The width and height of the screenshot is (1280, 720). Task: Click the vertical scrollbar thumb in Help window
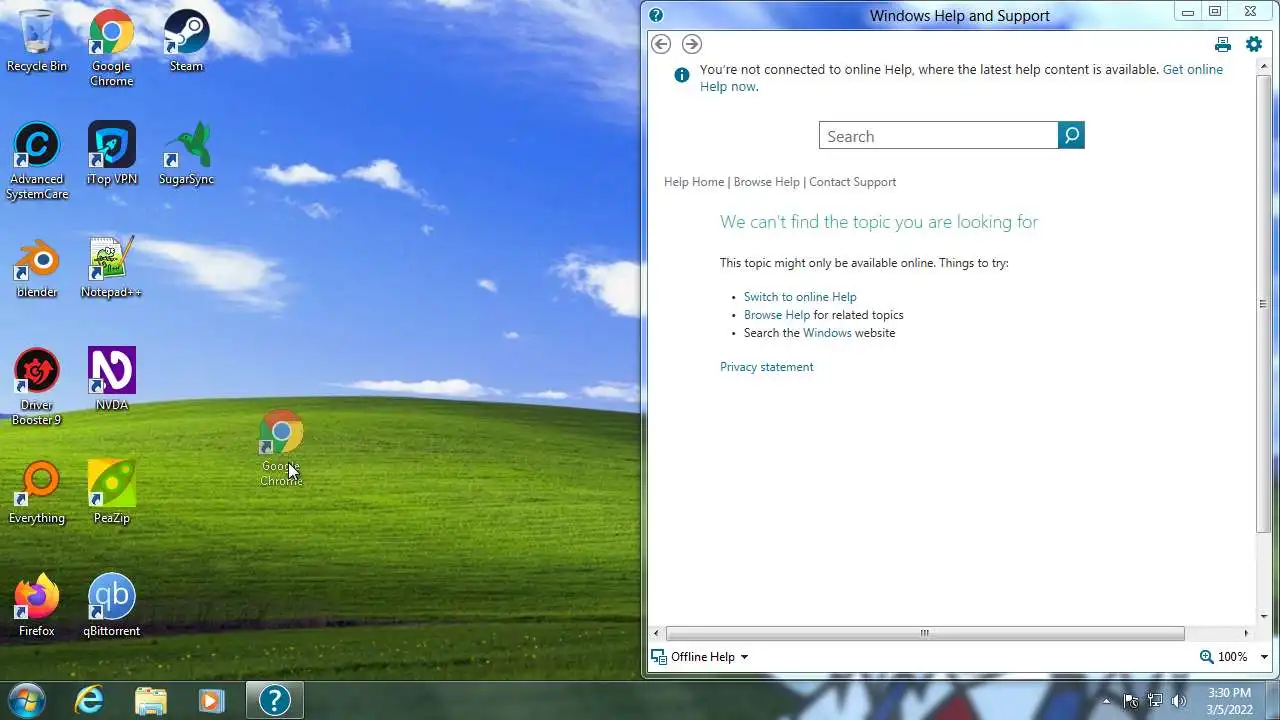tap(1263, 304)
